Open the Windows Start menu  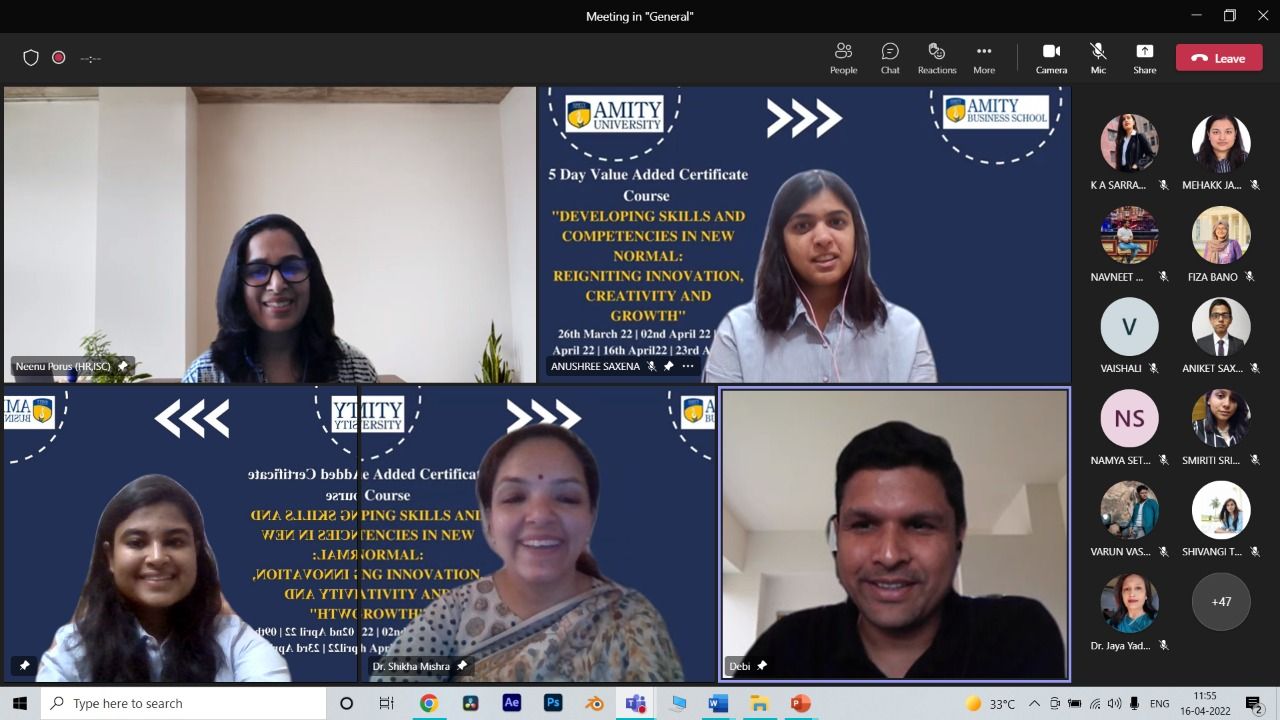coord(20,703)
